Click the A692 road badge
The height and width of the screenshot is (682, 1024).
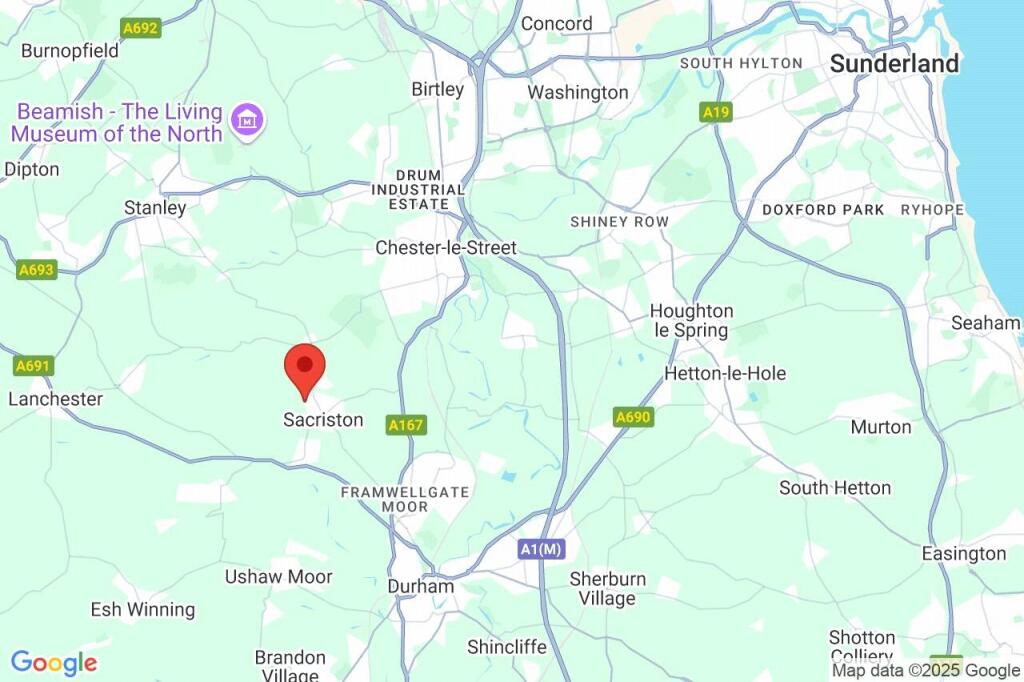tap(140, 27)
